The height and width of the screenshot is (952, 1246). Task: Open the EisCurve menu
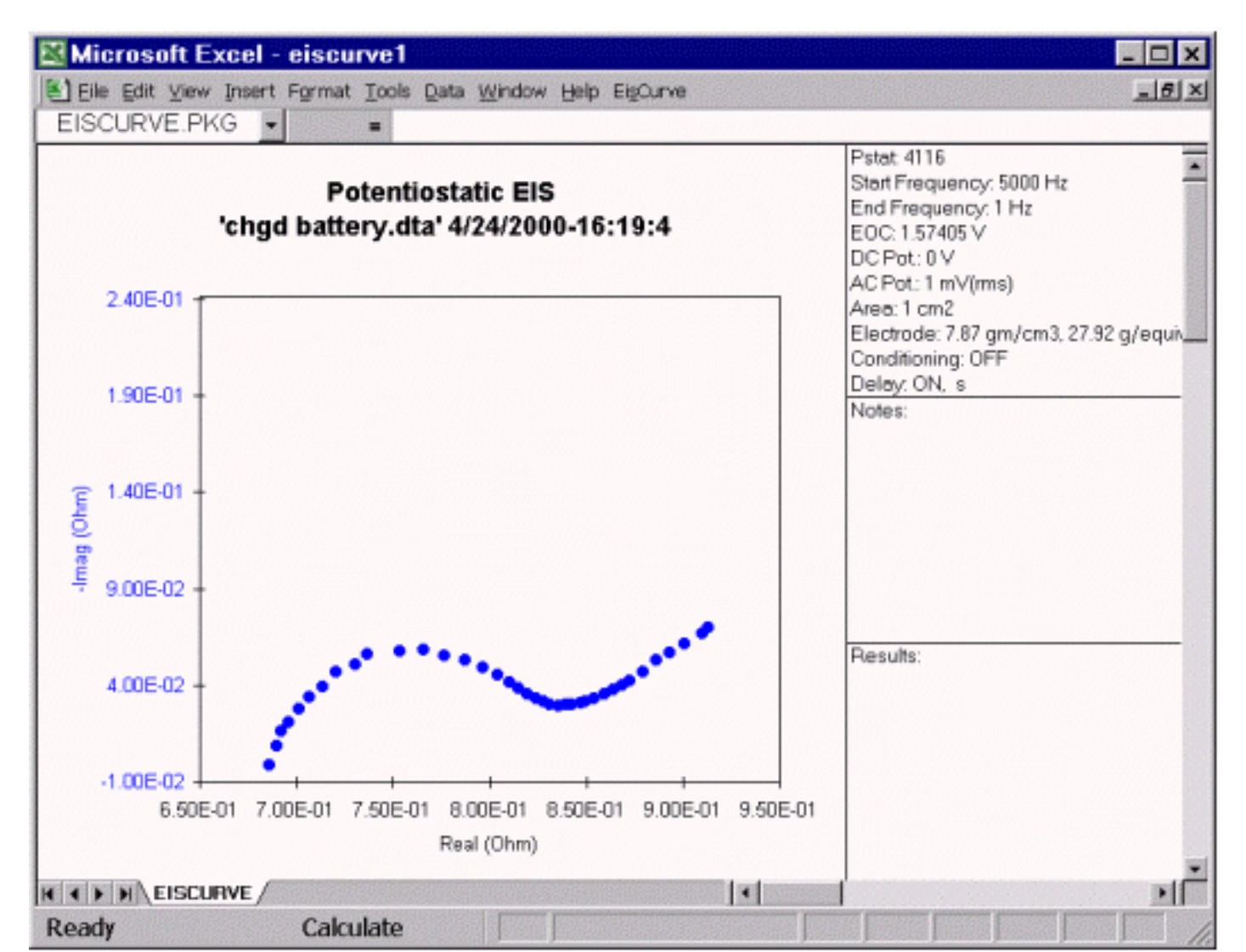(x=650, y=91)
